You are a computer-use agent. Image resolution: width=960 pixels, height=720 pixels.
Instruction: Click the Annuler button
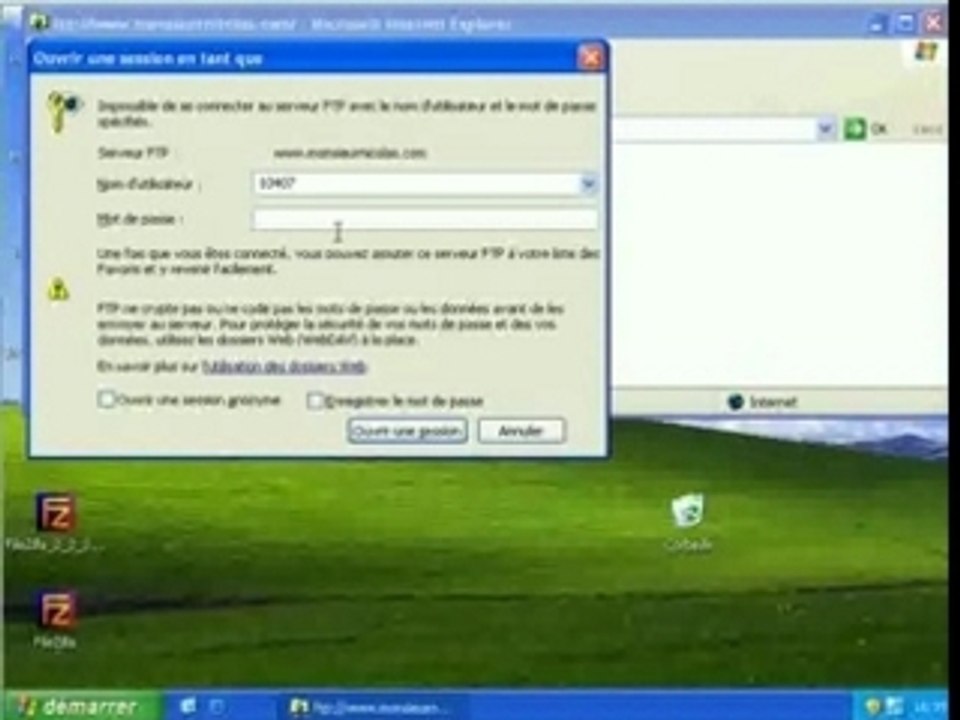[521, 431]
